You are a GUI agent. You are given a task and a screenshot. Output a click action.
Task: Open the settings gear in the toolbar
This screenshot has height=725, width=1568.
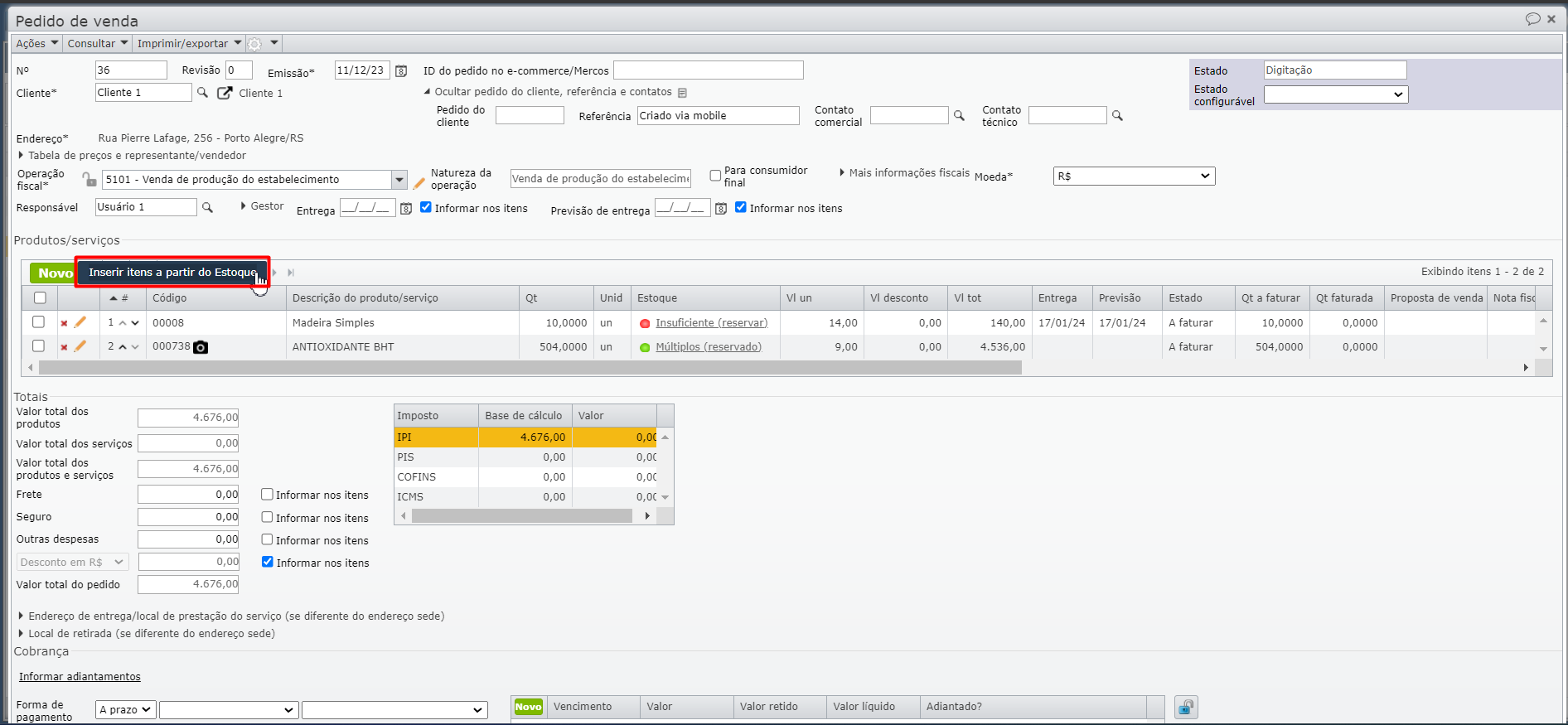(255, 44)
